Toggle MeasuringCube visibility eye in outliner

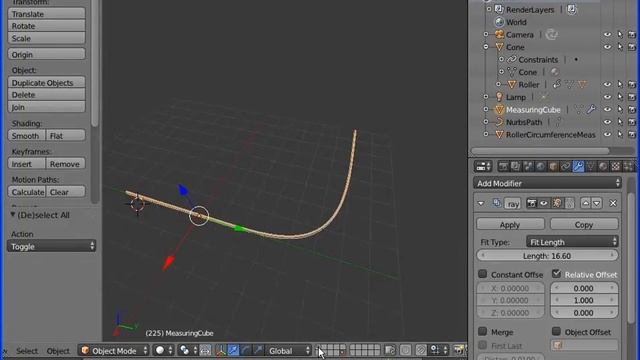(x=607, y=109)
